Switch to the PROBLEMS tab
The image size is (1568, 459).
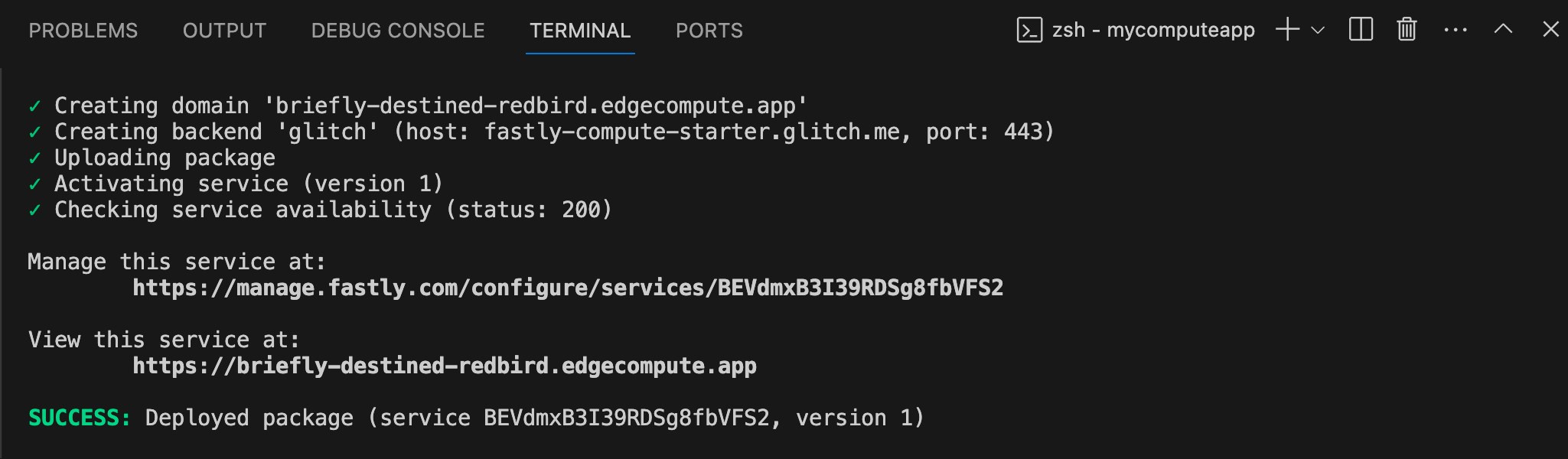[x=83, y=30]
